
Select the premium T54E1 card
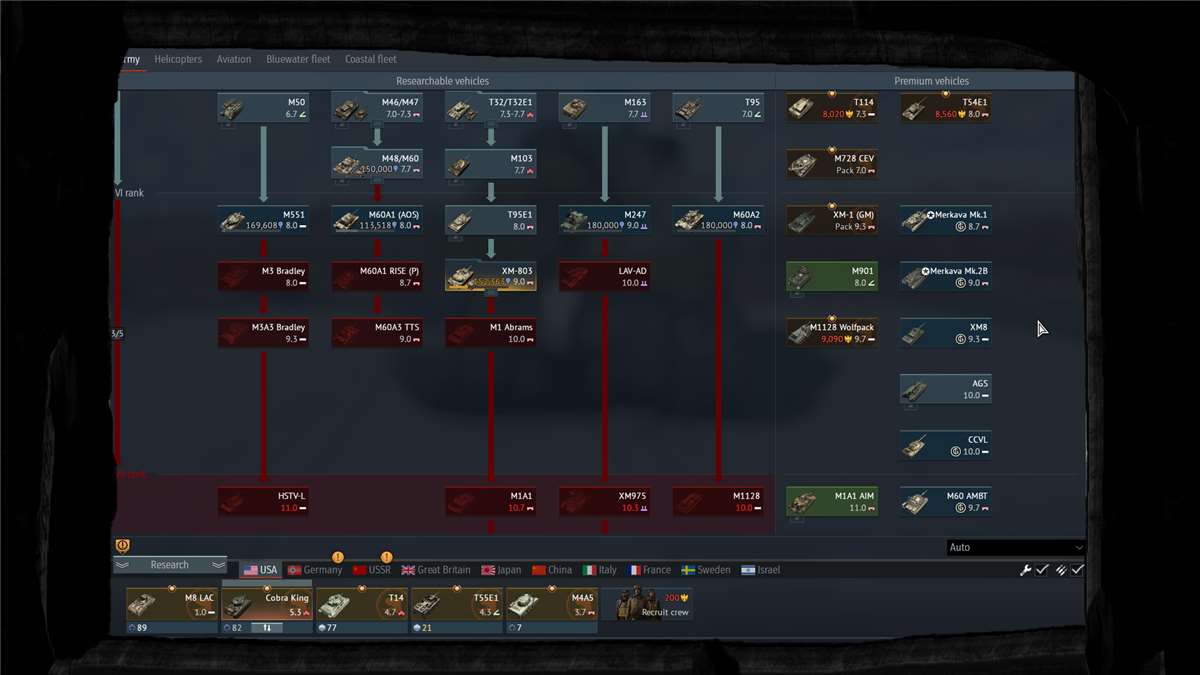(946, 108)
